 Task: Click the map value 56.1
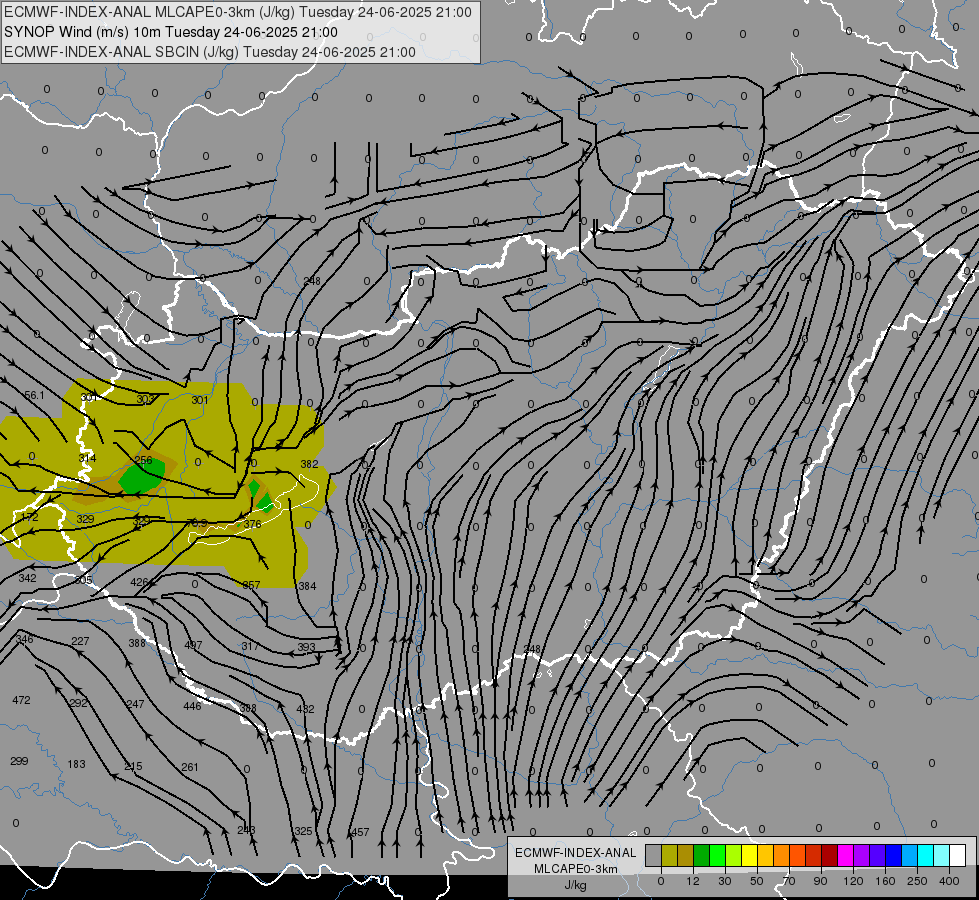click(34, 395)
